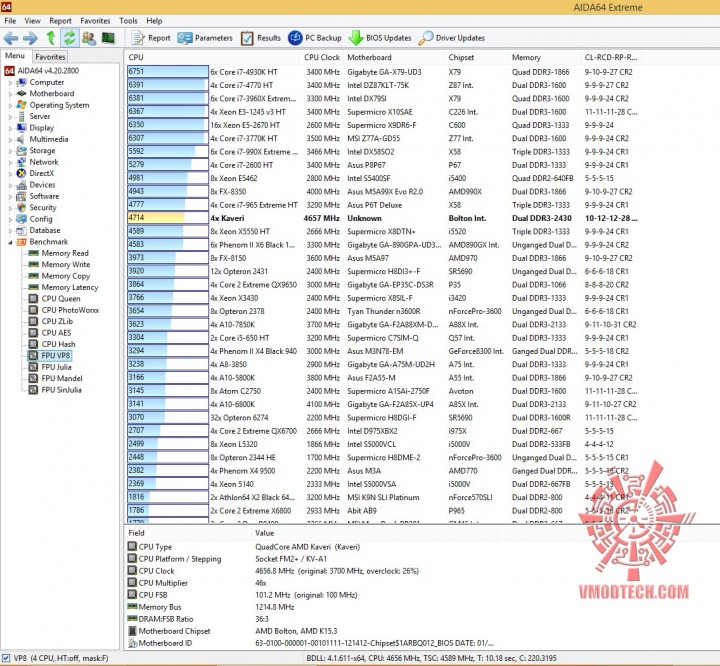The image size is (720, 666).
Task: Open PC Backup from toolbar
Action: [315, 38]
